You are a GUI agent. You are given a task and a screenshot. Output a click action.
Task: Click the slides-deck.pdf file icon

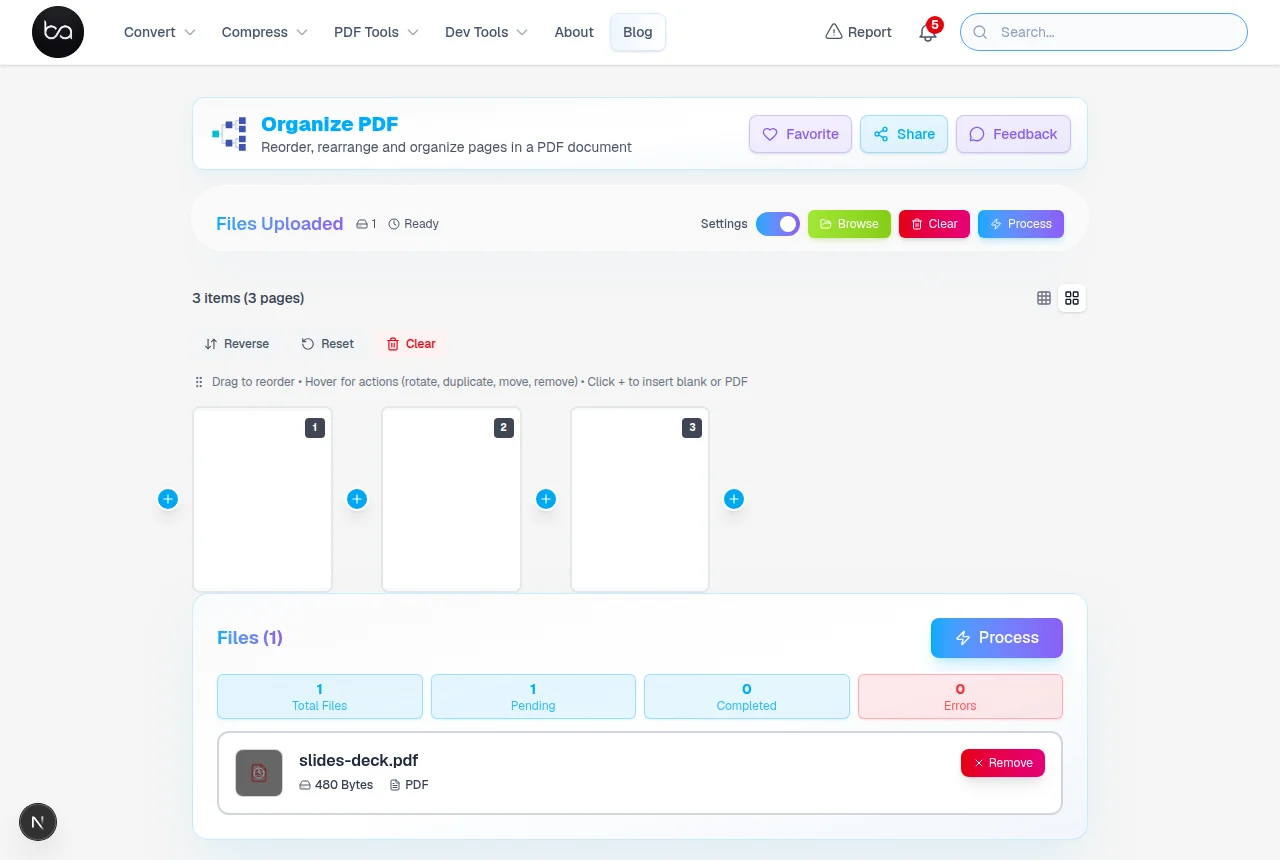[259, 773]
